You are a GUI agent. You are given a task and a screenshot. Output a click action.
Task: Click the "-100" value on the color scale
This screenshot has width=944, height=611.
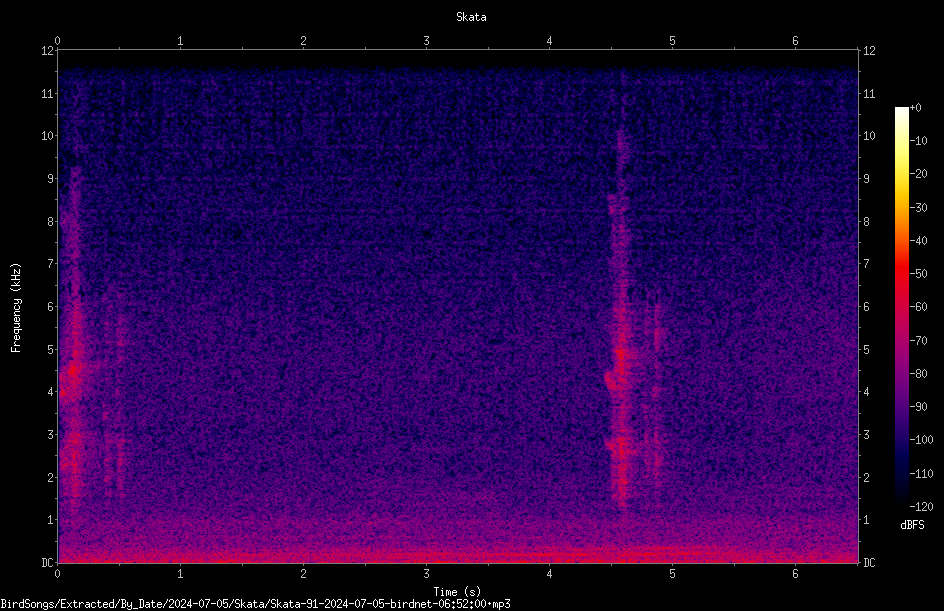pos(921,440)
